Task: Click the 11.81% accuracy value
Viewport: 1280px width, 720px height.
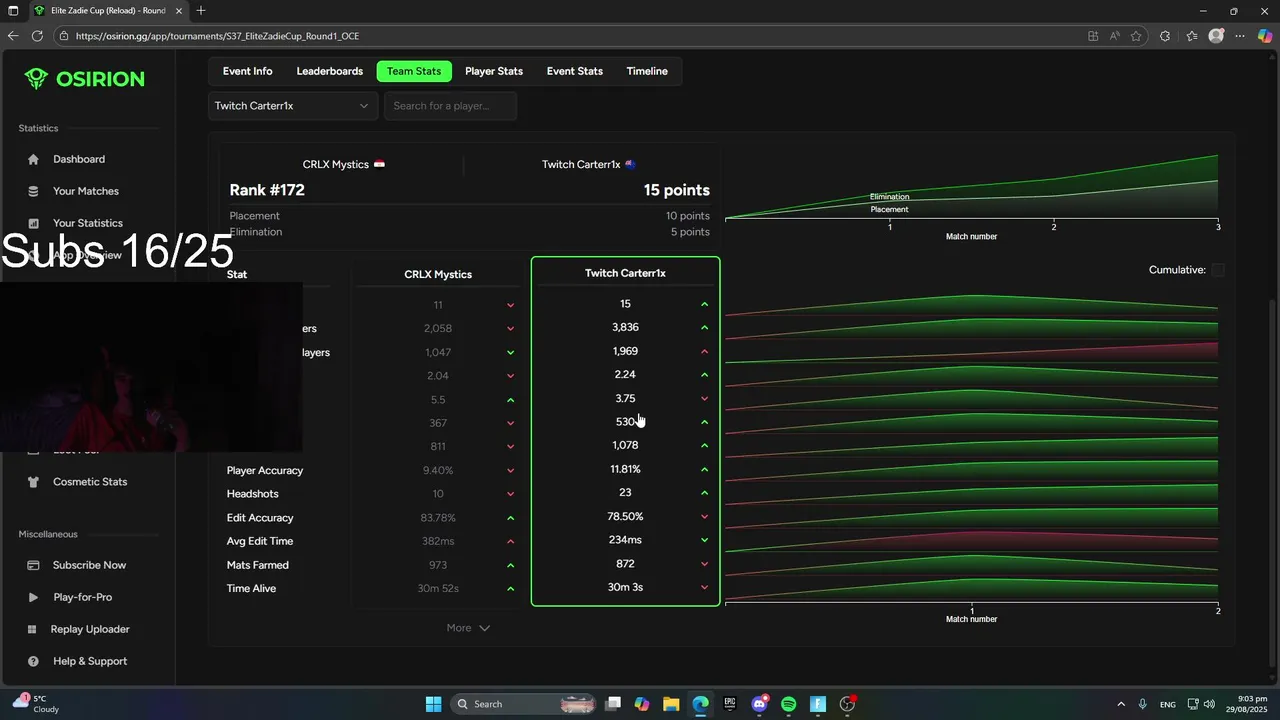Action: point(625,469)
